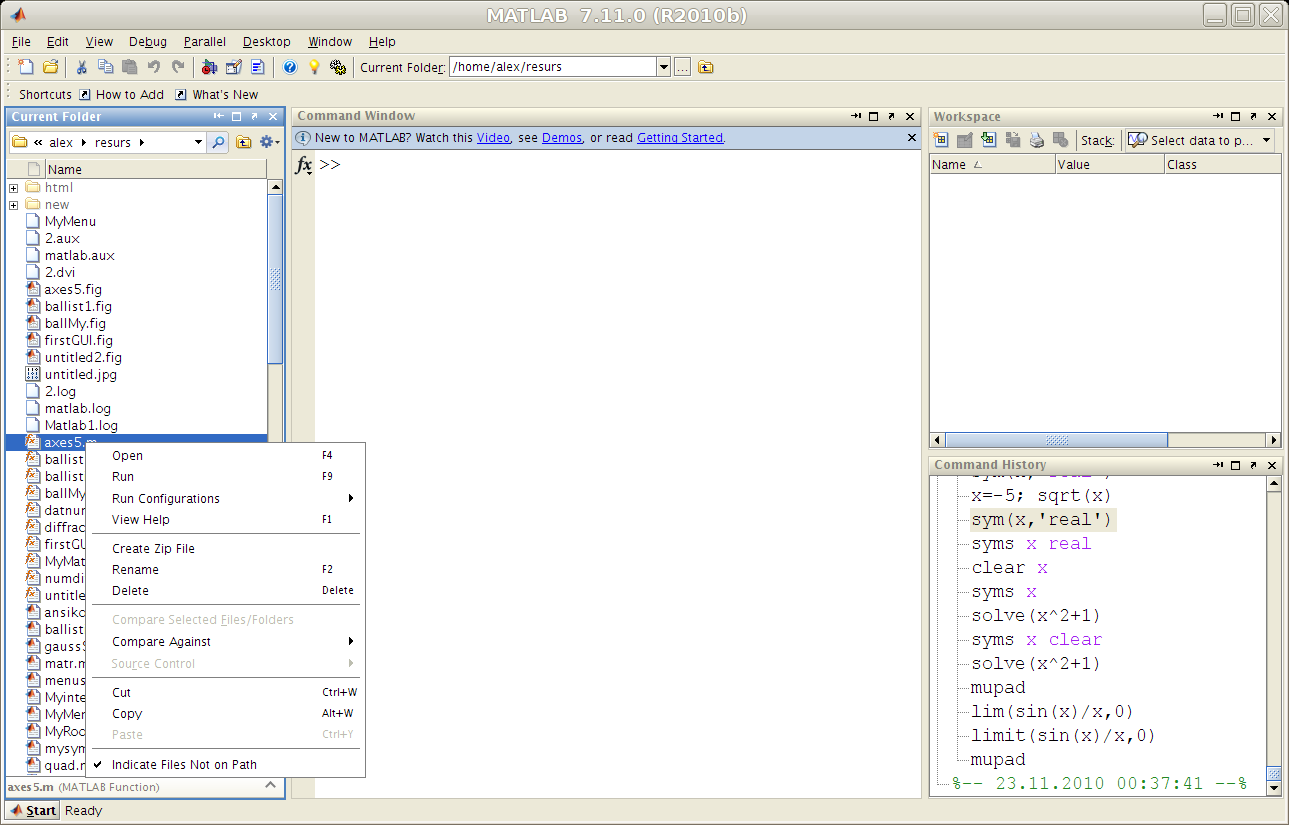Expand the new folder
Image resolution: width=1289 pixels, height=825 pixels.
pyautogui.click(x=13, y=205)
